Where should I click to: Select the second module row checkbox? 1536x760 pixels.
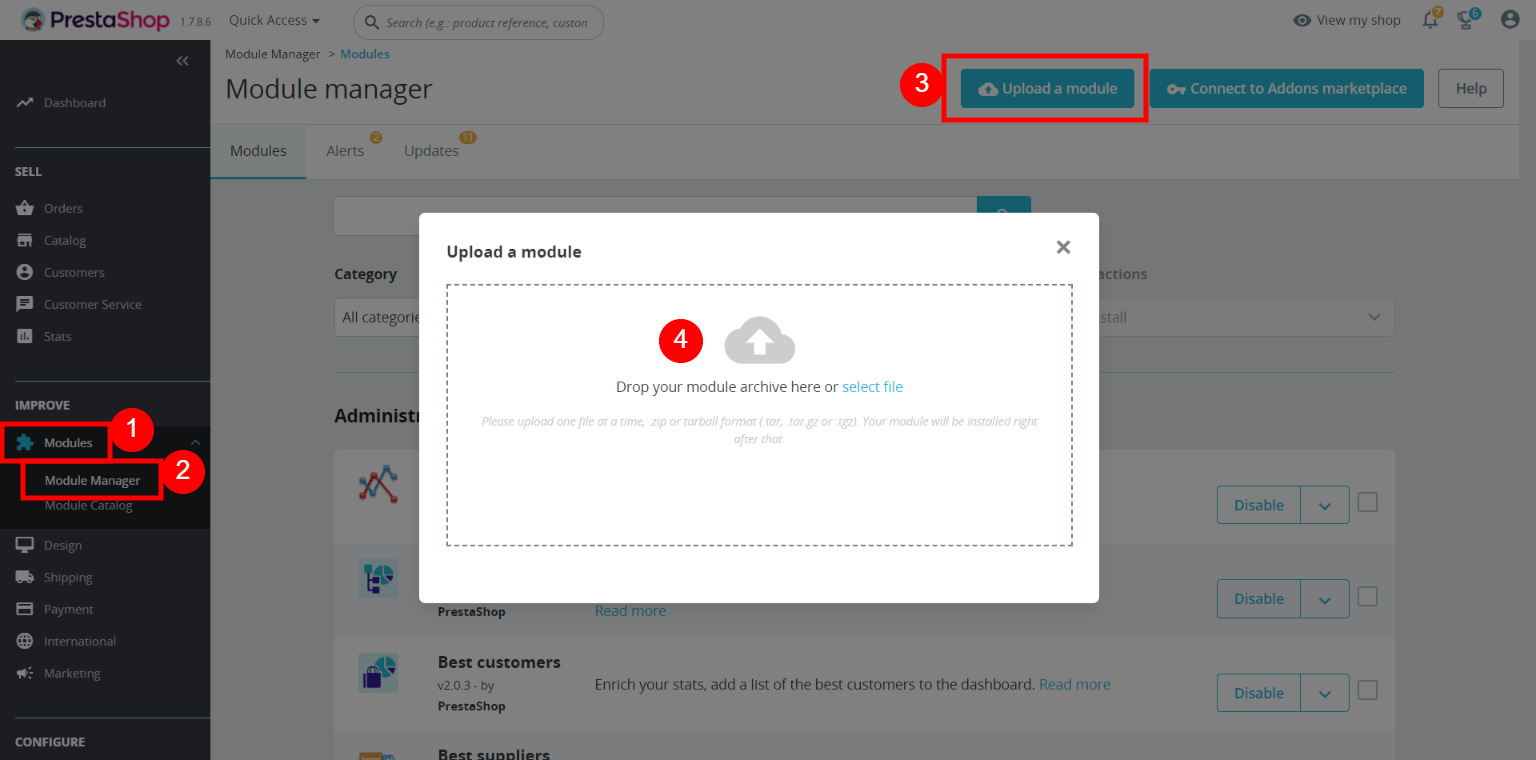click(x=1367, y=596)
